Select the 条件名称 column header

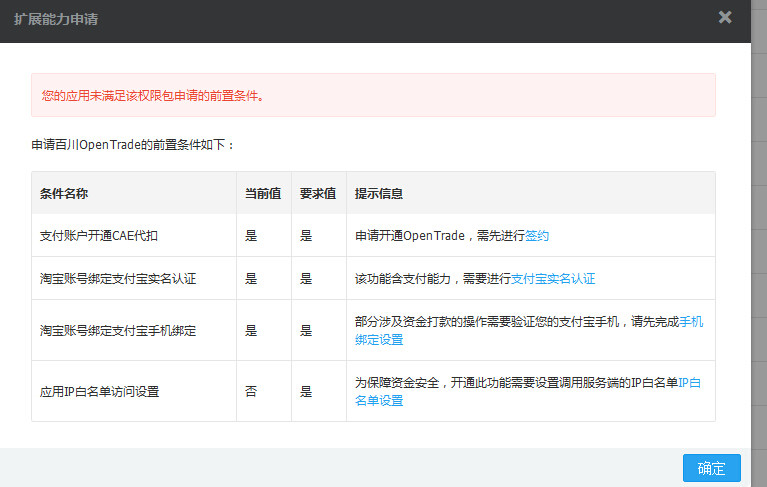tap(64, 194)
